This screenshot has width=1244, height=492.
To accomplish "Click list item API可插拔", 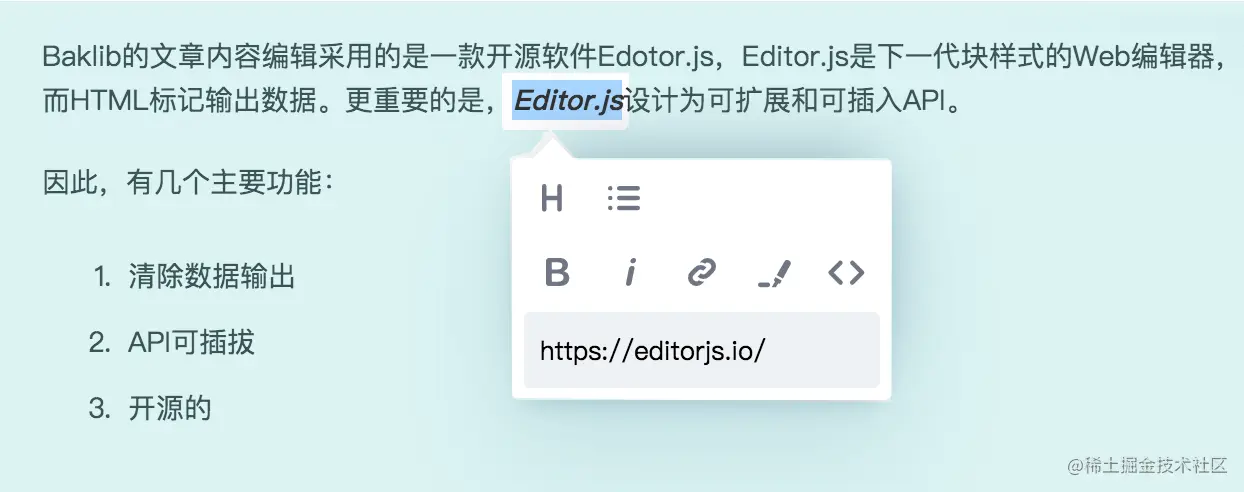I will coord(191,343).
